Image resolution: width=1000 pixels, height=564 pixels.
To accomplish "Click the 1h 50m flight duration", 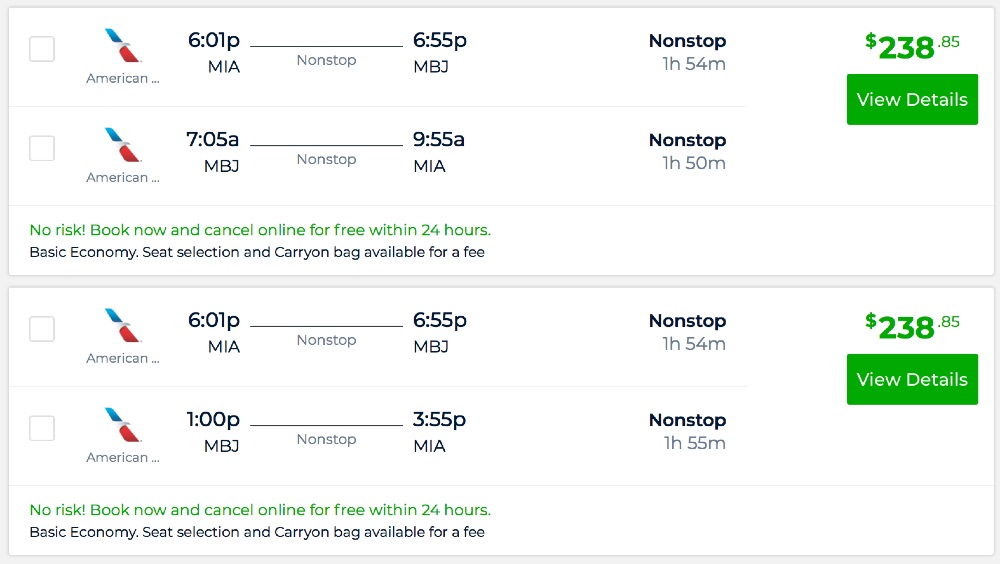I will pyautogui.click(x=693, y=163).
